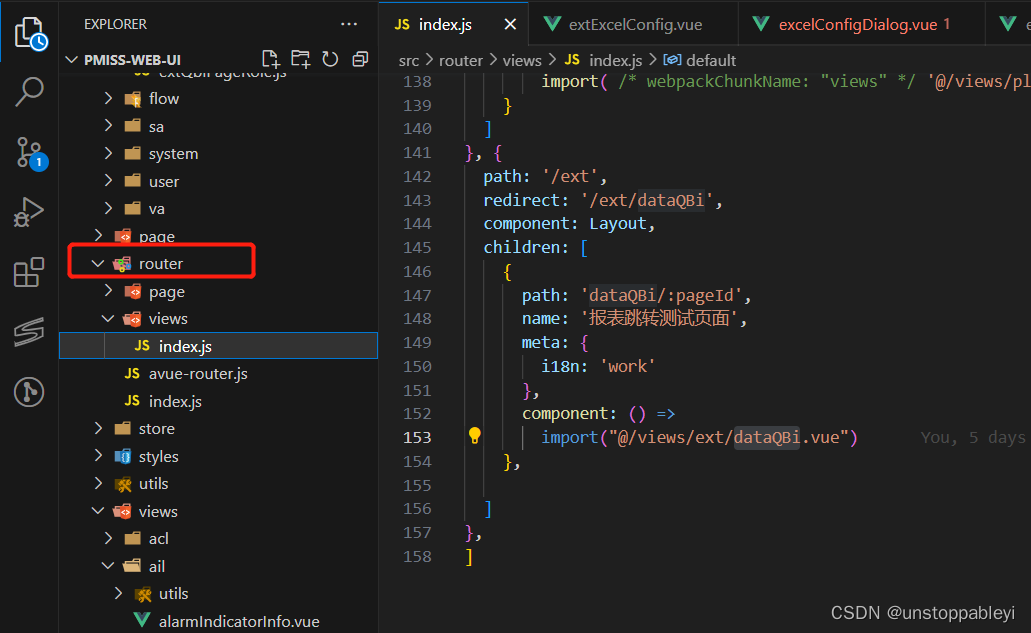
Task: Open the selected index.js under views
Action: click(x=218, y=346)
